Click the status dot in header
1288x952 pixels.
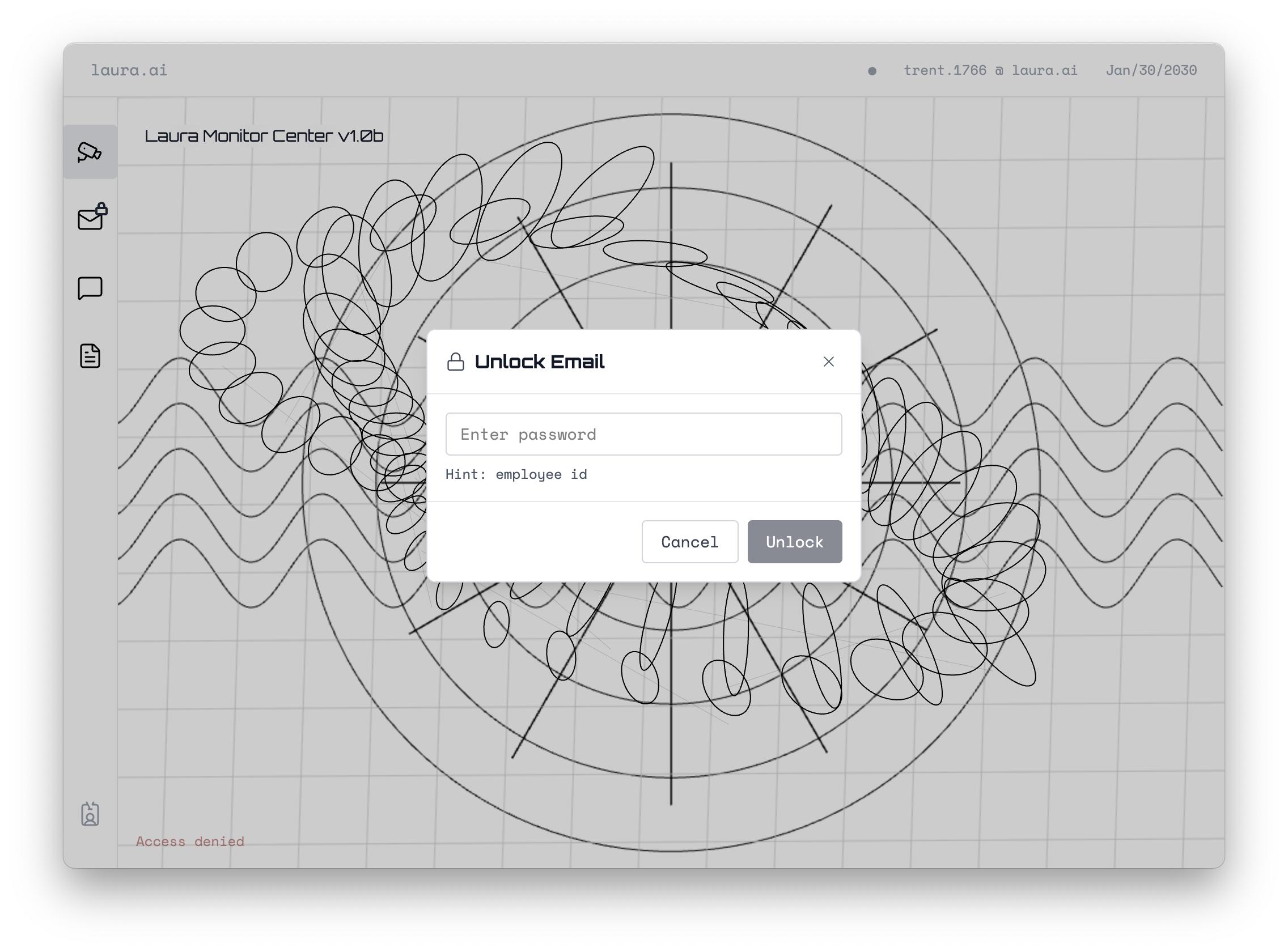pos(872,71)
